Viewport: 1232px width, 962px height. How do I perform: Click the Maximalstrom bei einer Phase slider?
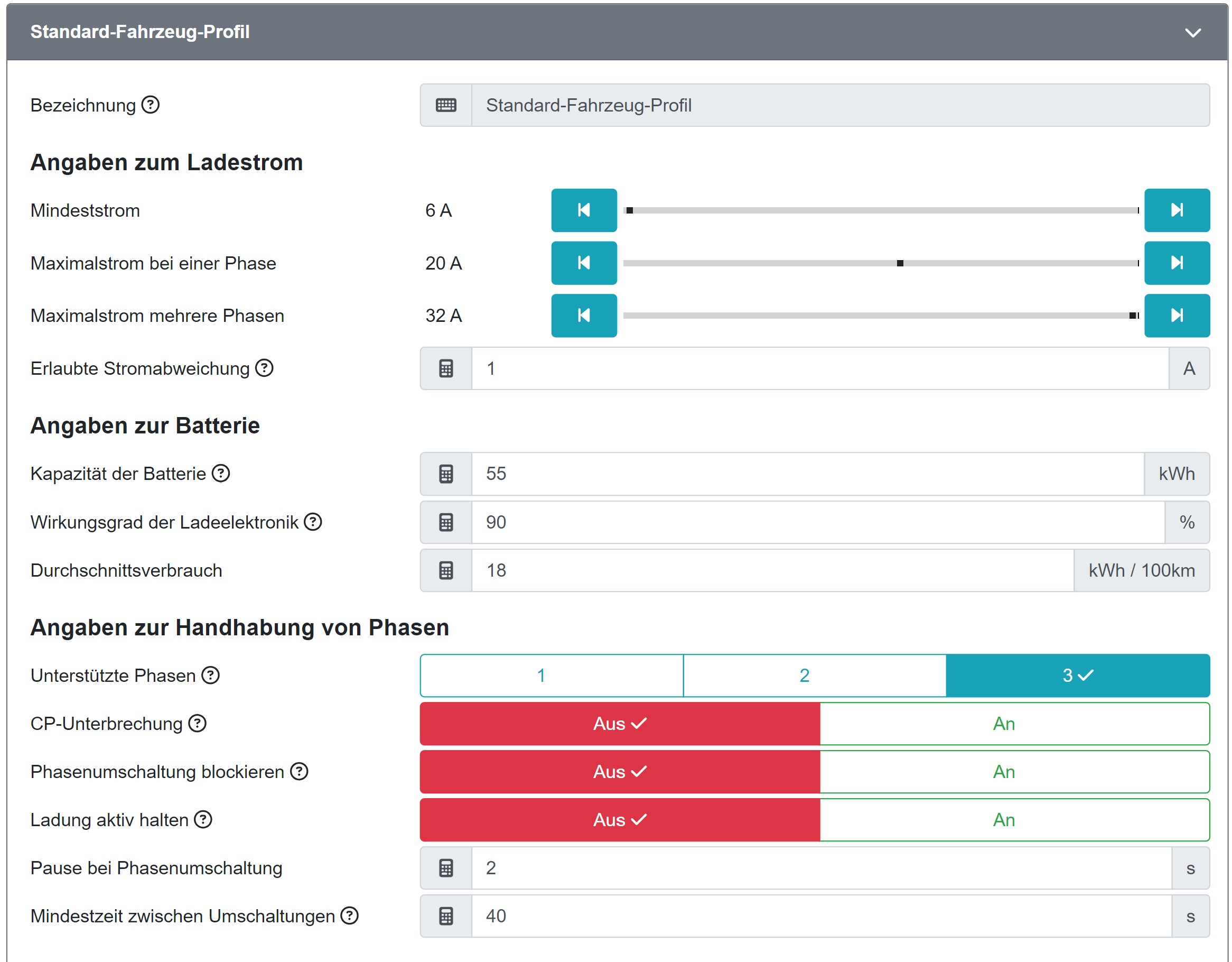tap(880, 263)
